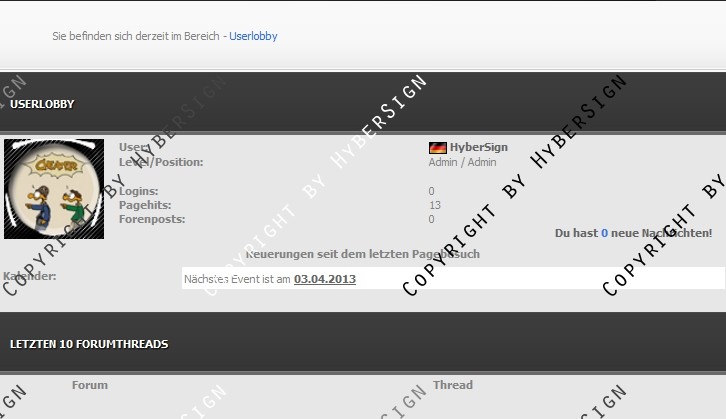Select the Forum column header
Image resolution: width=726 pixels, height=419 pixels.
[x=90, y=385]
